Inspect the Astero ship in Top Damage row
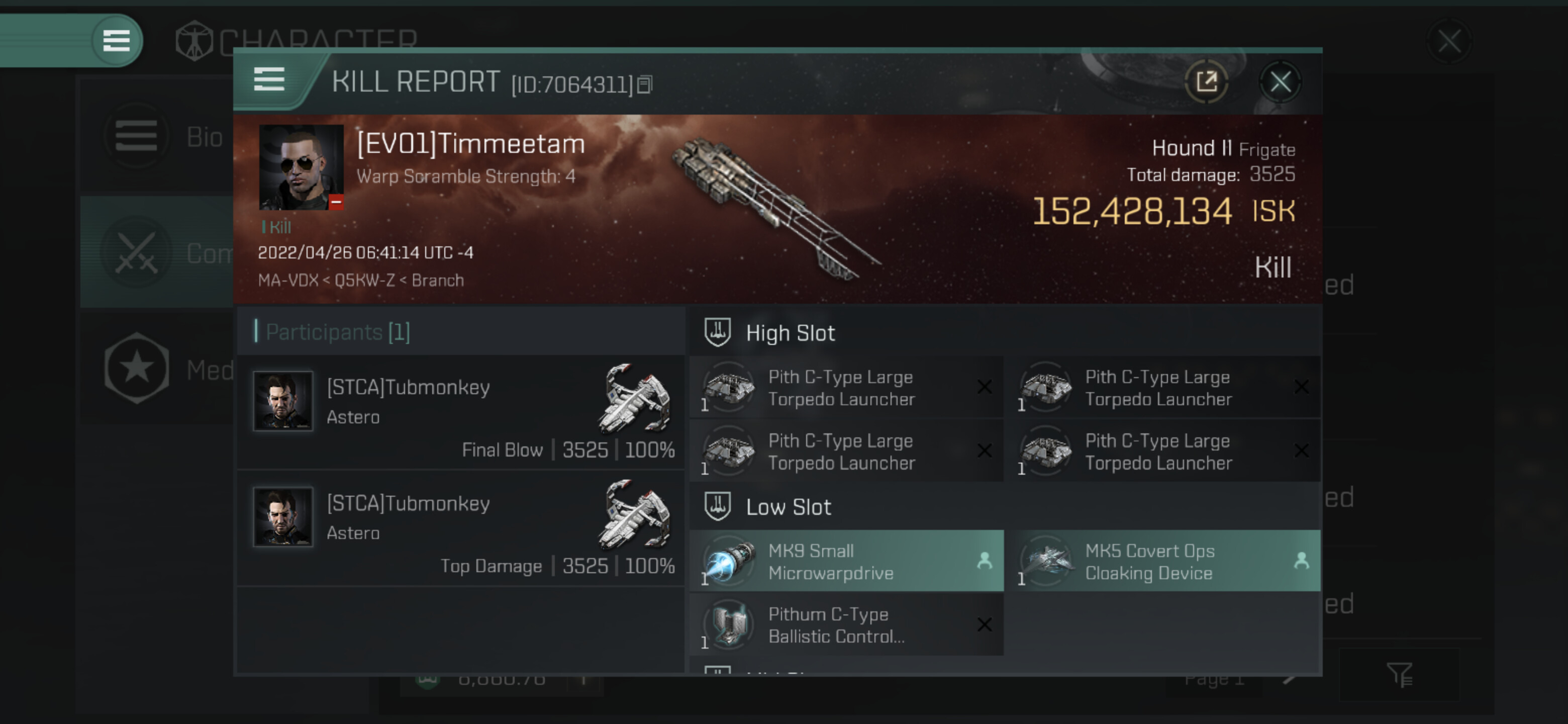Screen dimensions: 1568x724 (x=634, y=514)
